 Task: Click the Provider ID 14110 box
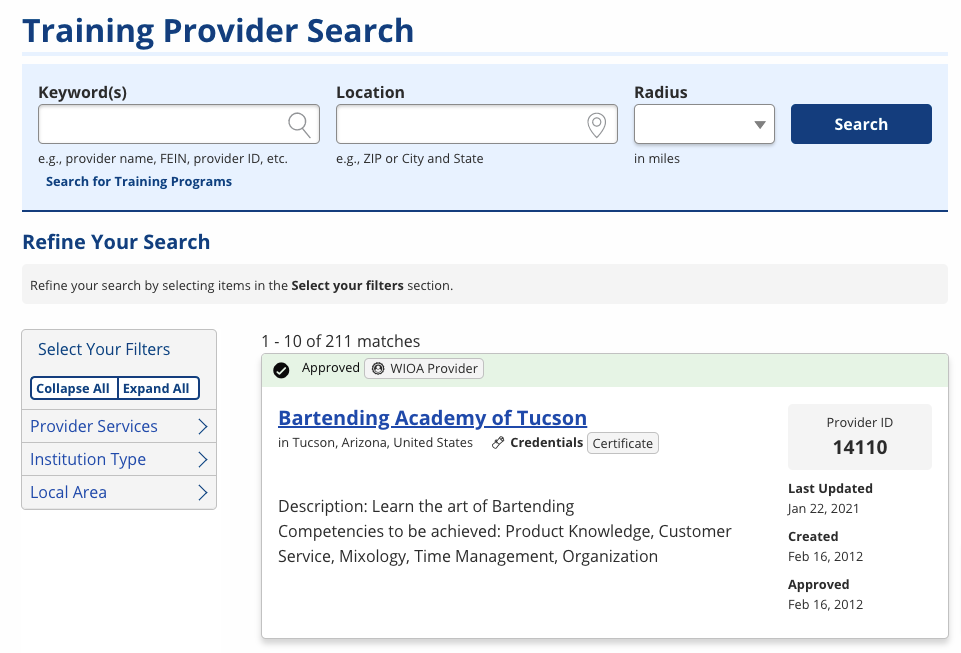[859, 436]
